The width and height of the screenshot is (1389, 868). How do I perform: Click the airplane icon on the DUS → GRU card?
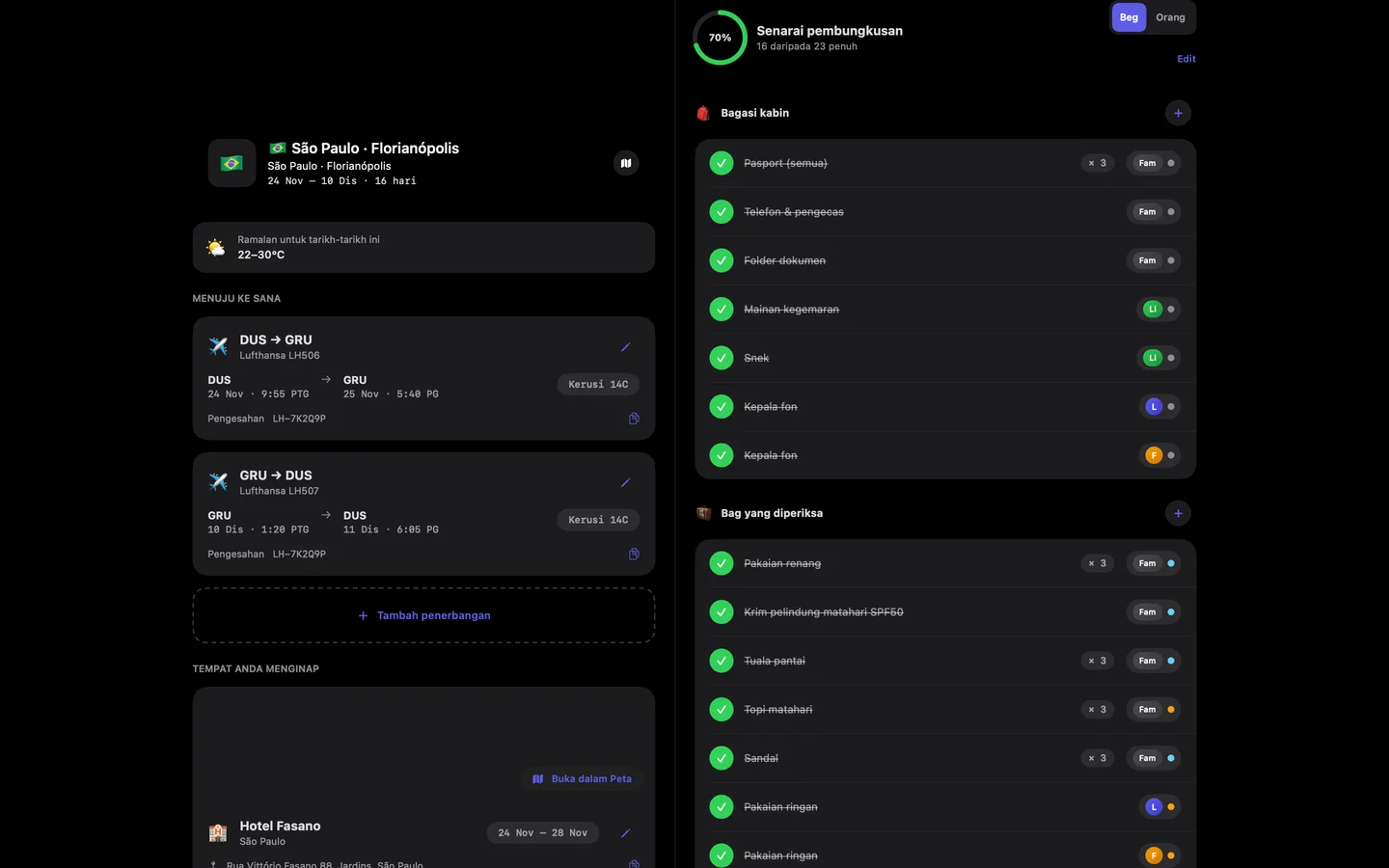(x=218, y=346)
